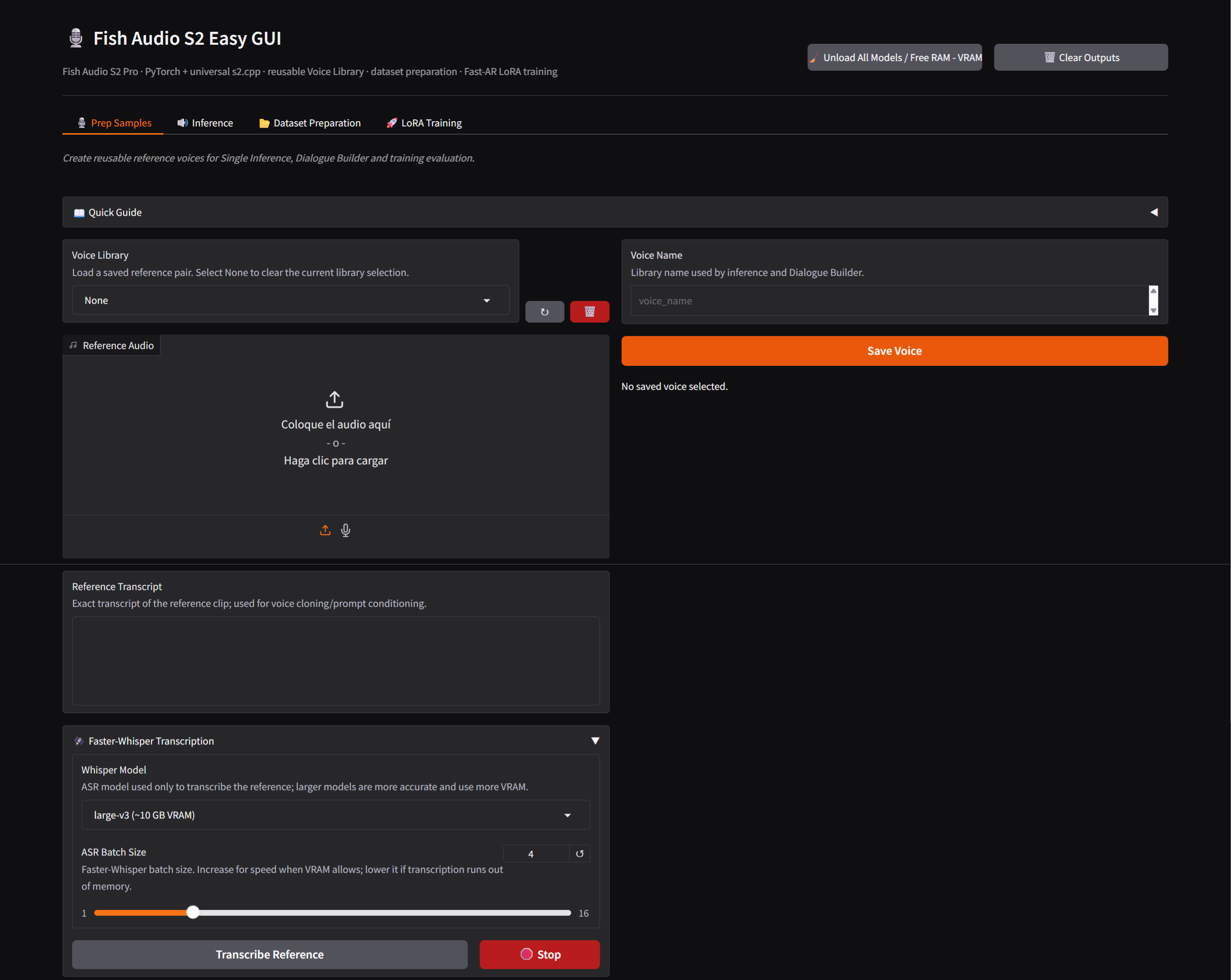Expand the Quick Guide accordion
Viewport: 1231px width, 980px height.
[615, 213]
